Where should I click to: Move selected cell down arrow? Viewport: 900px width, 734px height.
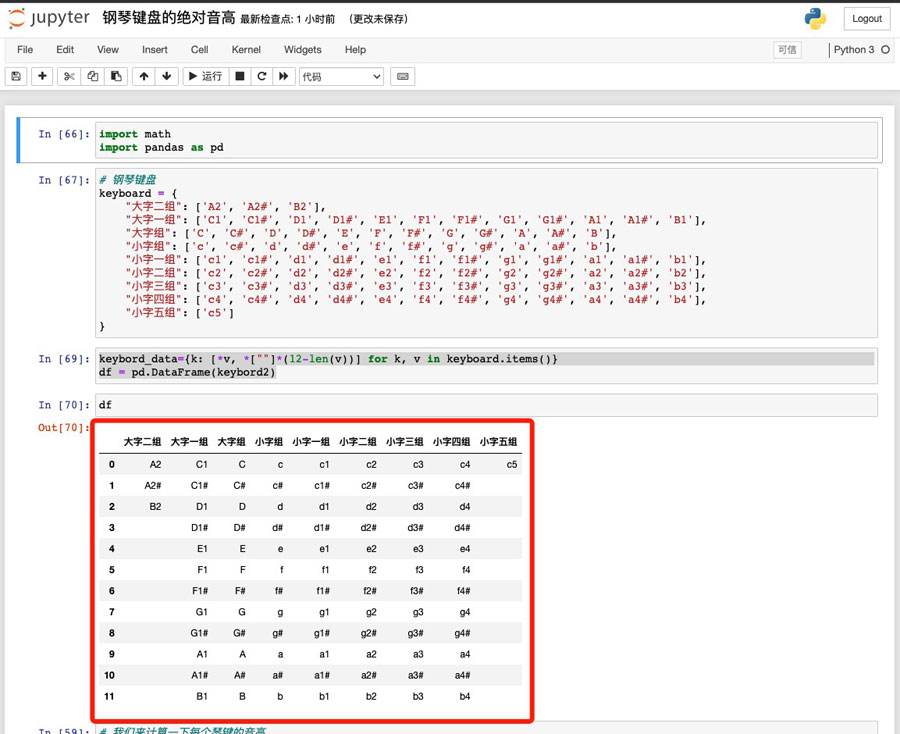(166, 76)
